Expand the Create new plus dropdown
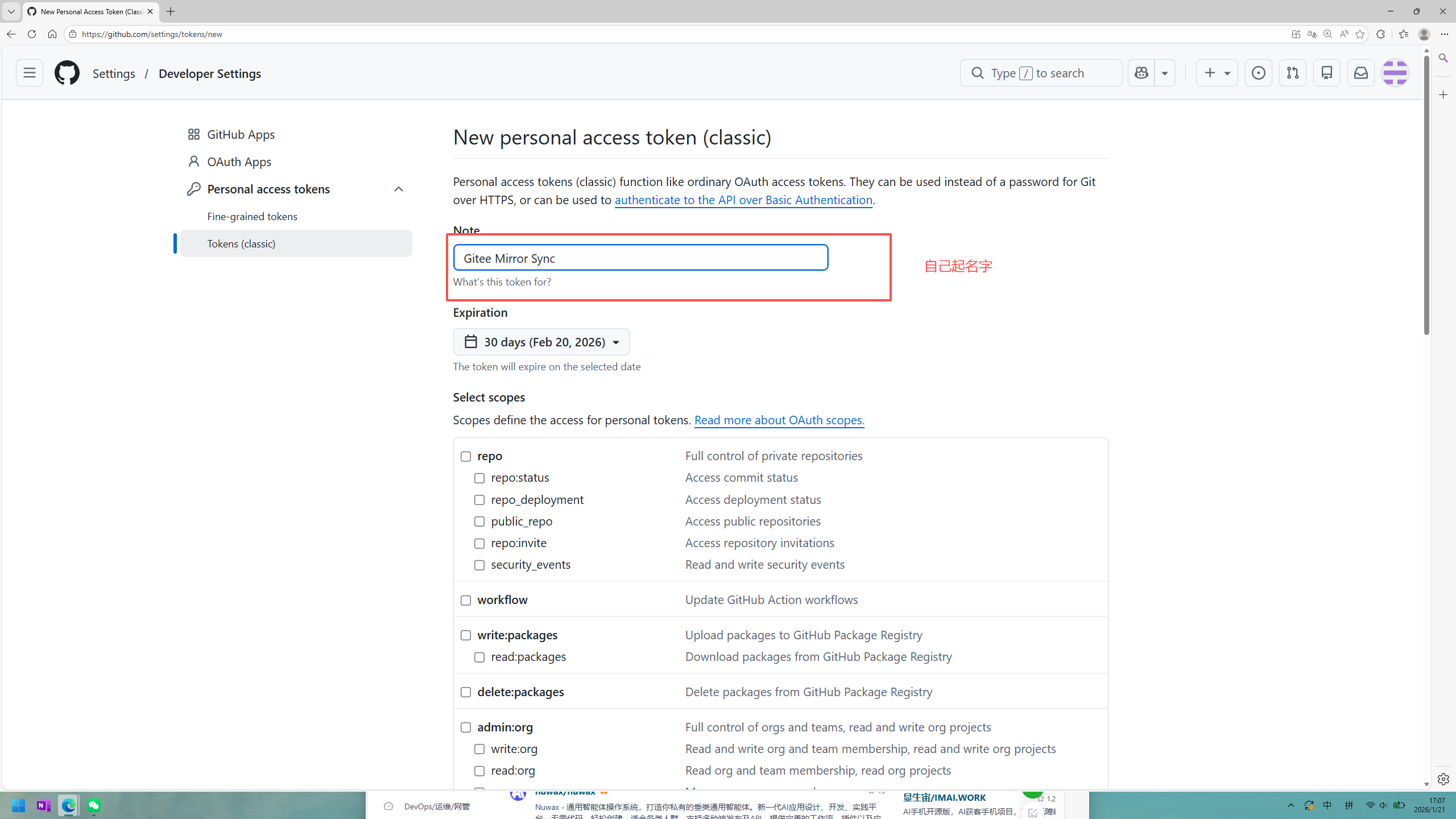The height and width of the screenshot is (819, 1456). tap(1217, 73)
